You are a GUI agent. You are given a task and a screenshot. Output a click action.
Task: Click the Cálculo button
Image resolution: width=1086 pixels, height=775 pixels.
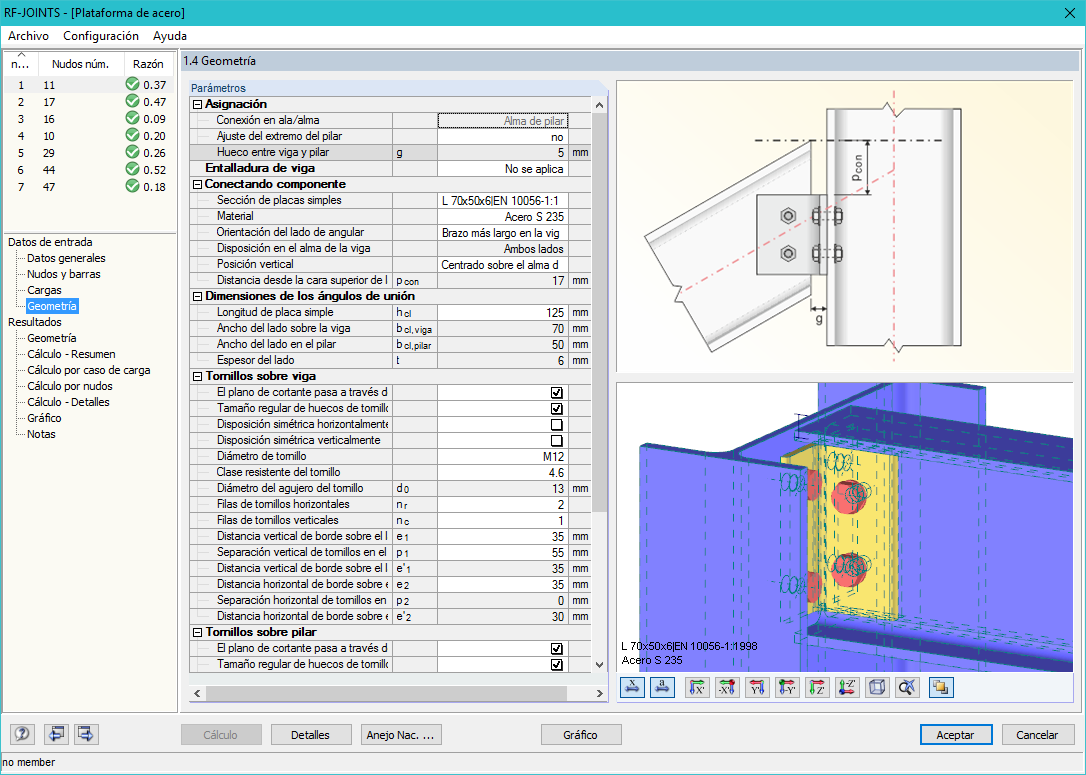pos(221,735)
